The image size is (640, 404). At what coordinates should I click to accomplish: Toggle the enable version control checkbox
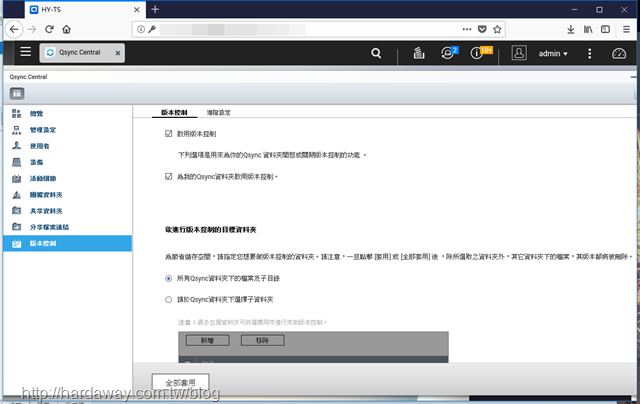[x=168, y=133]
